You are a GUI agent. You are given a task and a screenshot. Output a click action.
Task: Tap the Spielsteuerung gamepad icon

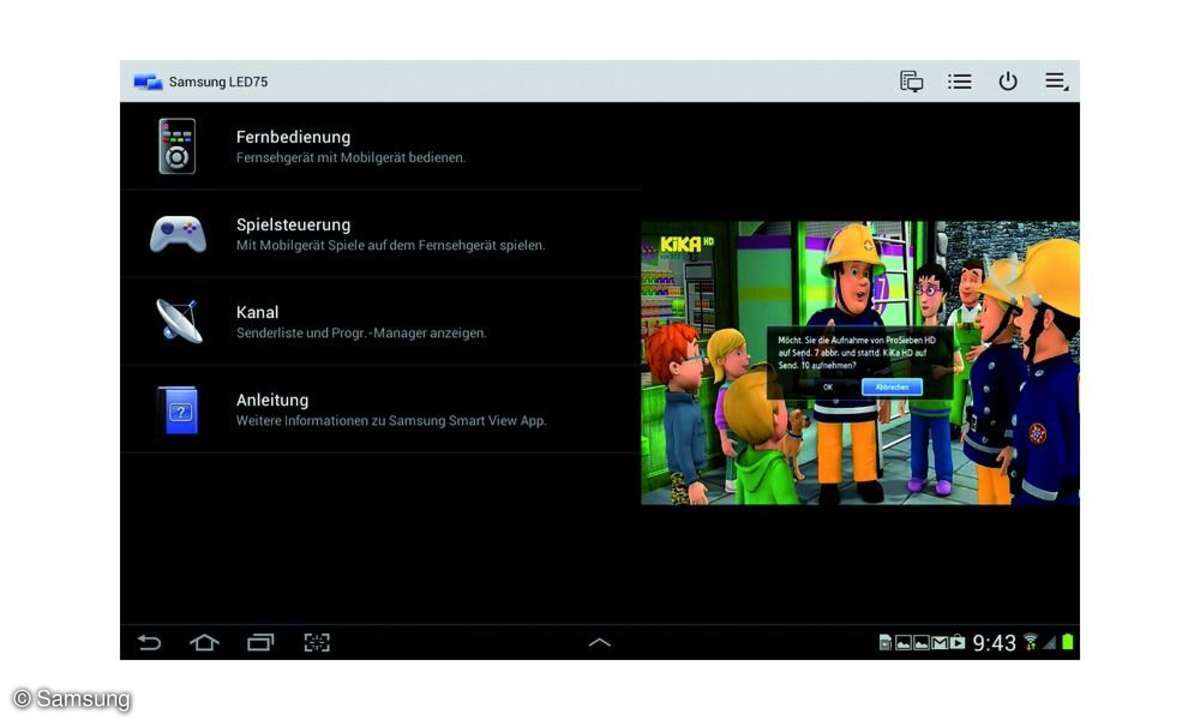coord(177,233)
